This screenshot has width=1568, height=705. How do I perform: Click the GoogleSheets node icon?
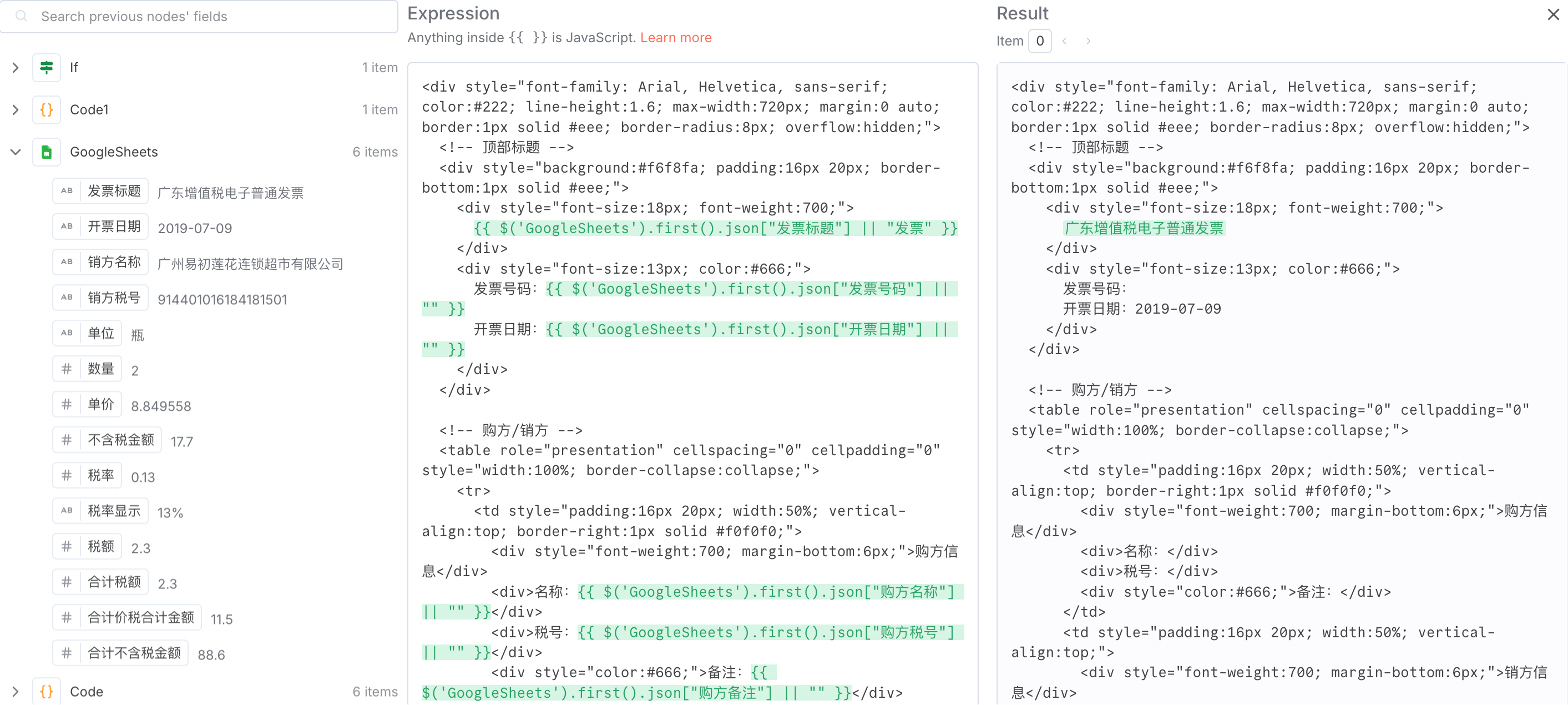(46, 152)
